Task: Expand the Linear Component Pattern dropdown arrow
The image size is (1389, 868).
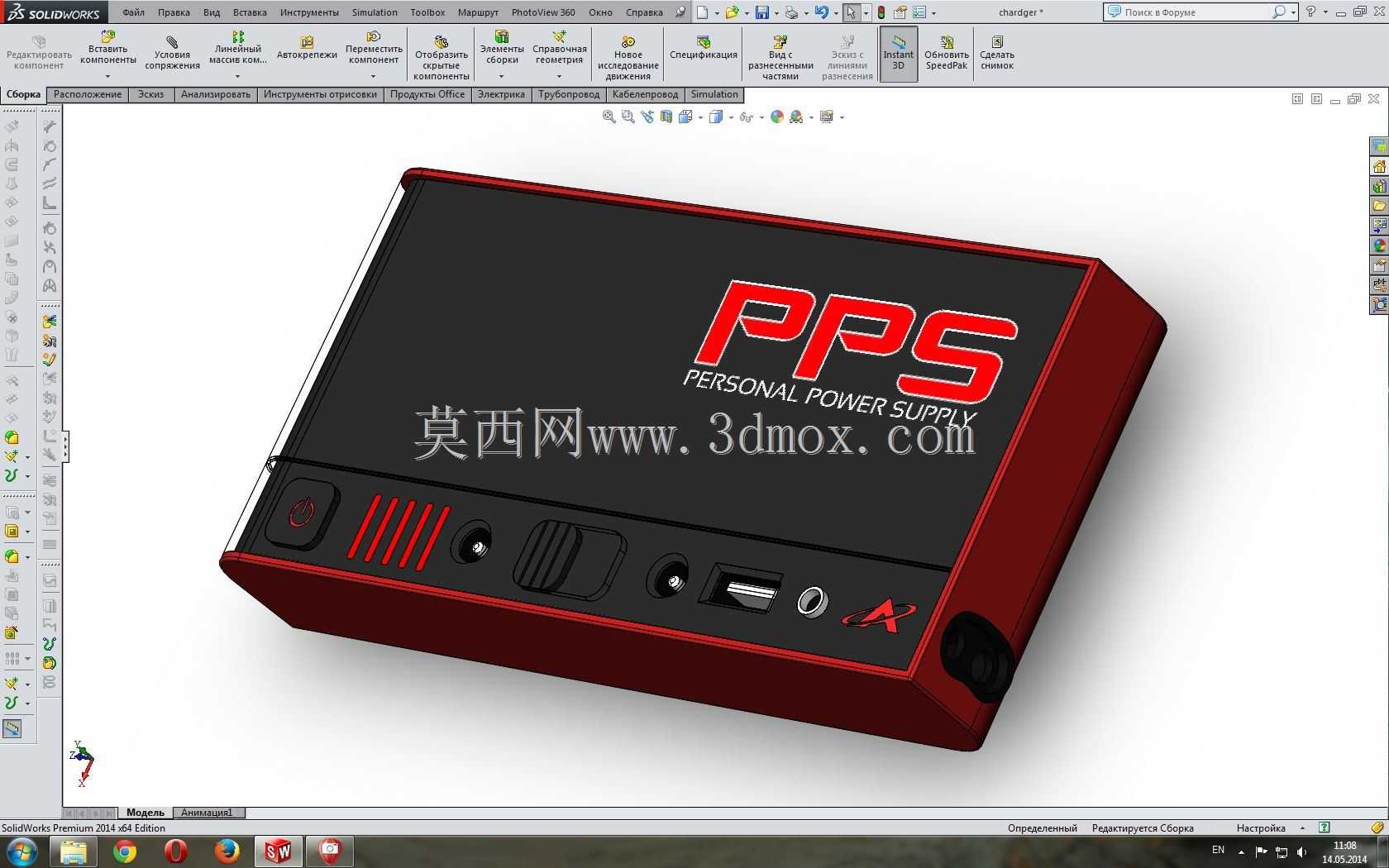Action: 238,76
